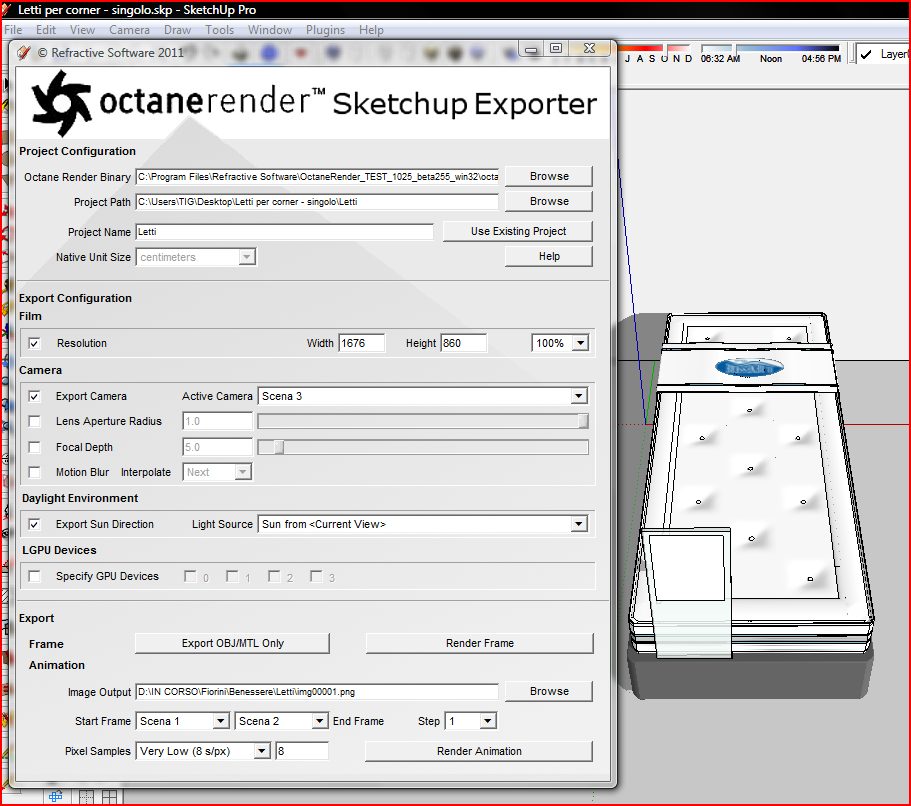The width and height of the screenshot is (911, 806).
Task: Open the Active Camera dropdown showing Scena 3
Action: coord(422,396)
